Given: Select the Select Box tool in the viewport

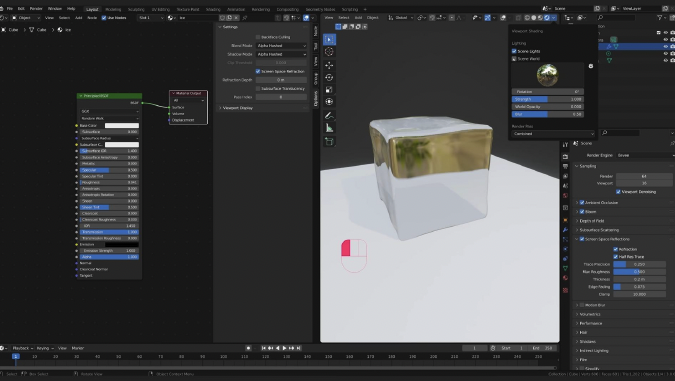Looking at the screenshot, I should pos(329,40).
